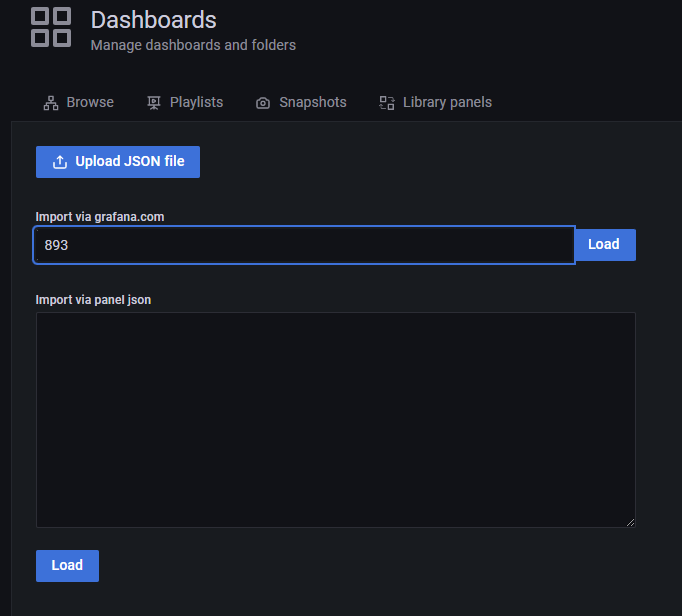Click the Upload JSON file button
This screenshot has width=682, height=616.
118,162
